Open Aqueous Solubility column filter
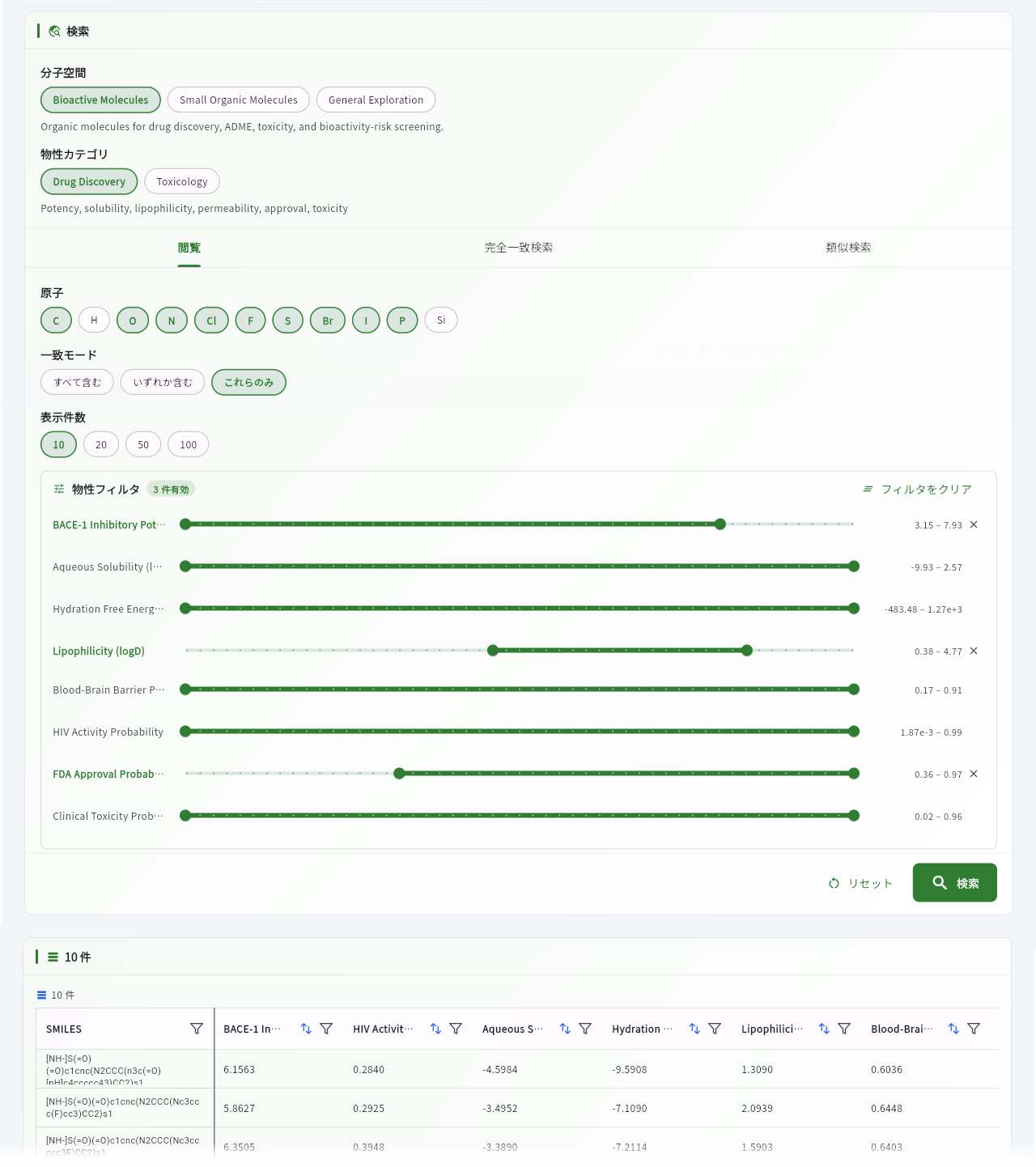This screenshot has height=1167, width=1036. click(x=585, y=1029)
